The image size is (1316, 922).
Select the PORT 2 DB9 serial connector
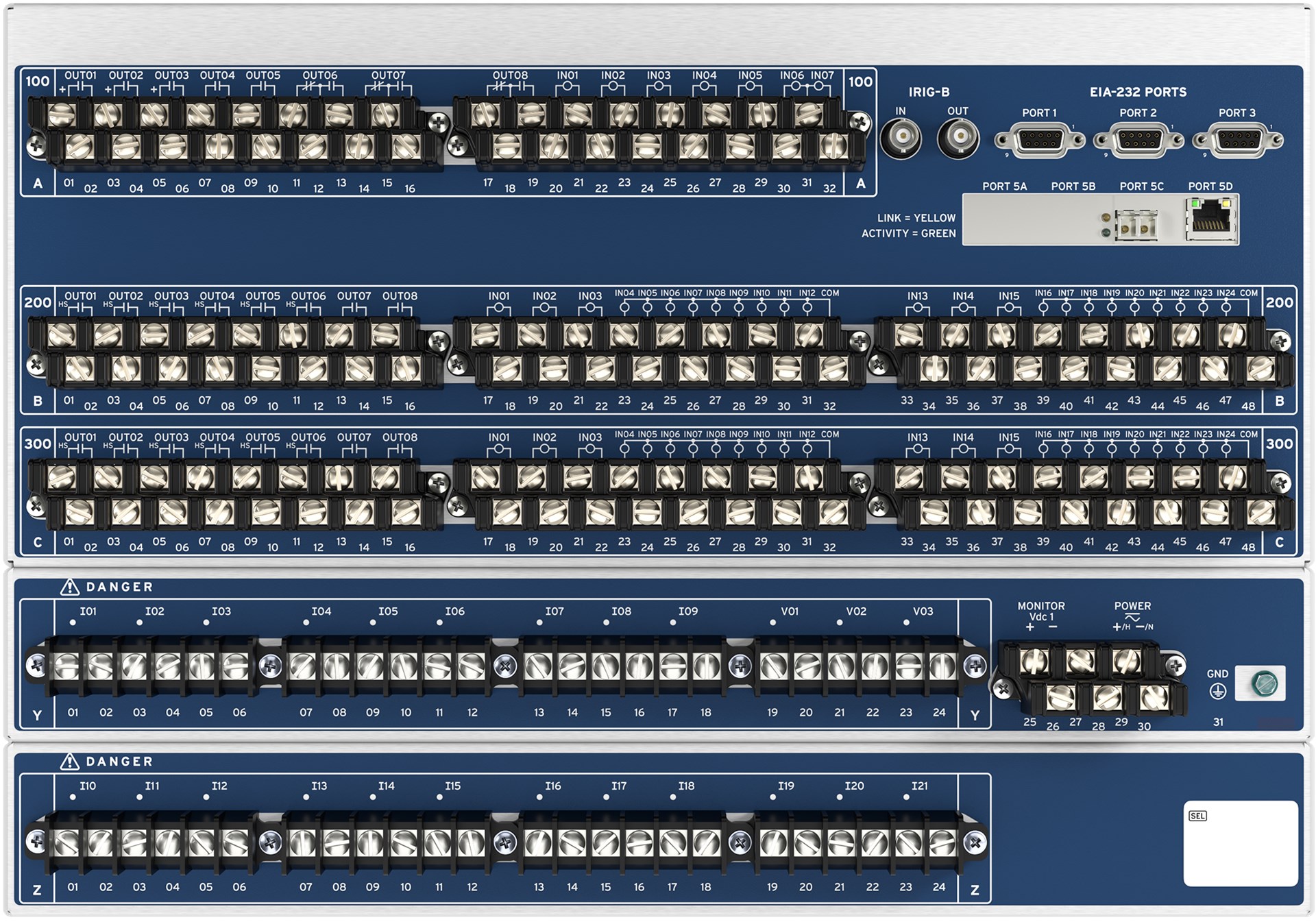[x=1138, y=141]
